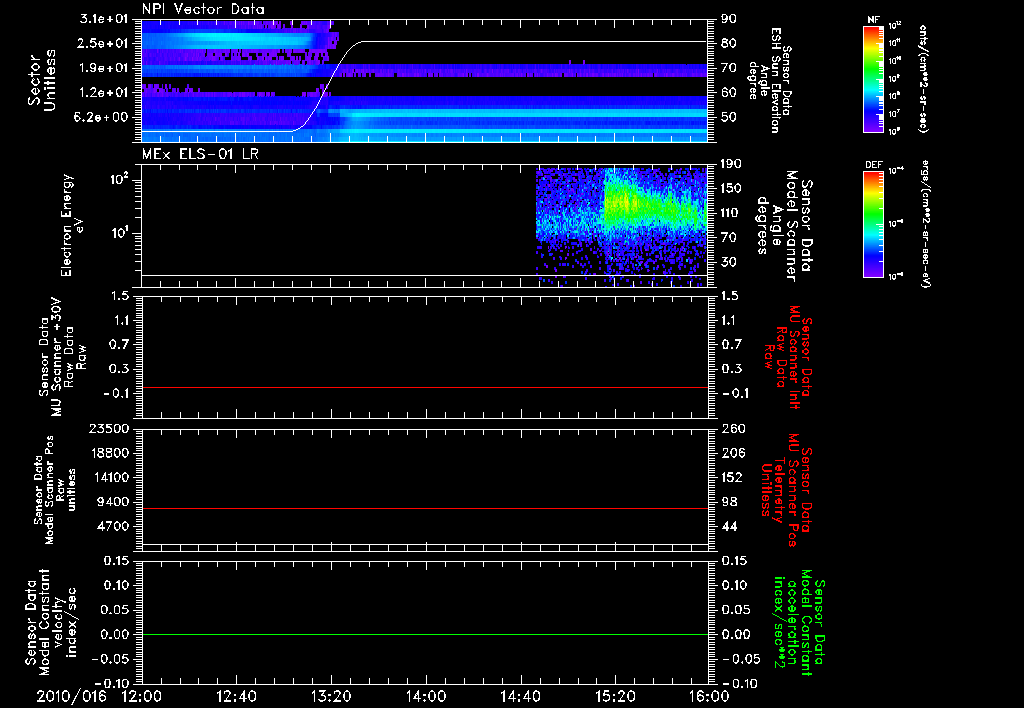The image size is (1024, 708).
Task: Click the 23500 scanner position tick label
Action: [x=110, y=429]
